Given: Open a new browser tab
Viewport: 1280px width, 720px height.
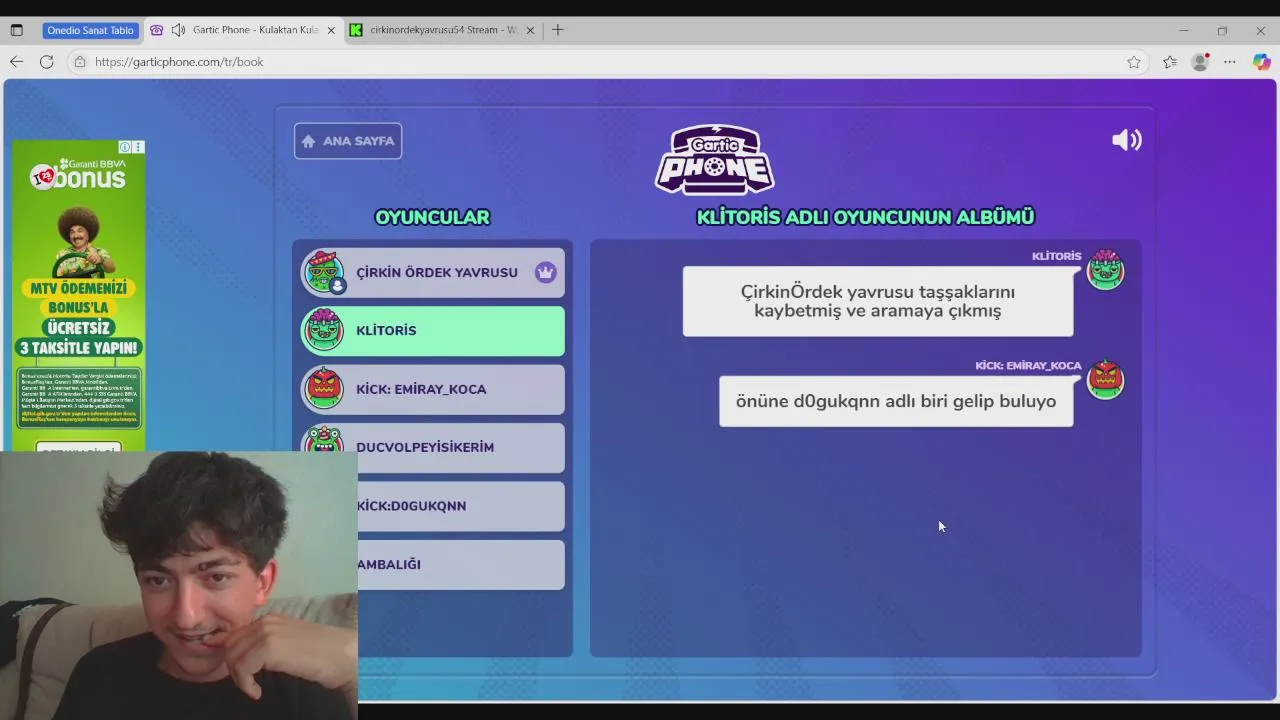Looking at the screenshot, I should point(558,30).
